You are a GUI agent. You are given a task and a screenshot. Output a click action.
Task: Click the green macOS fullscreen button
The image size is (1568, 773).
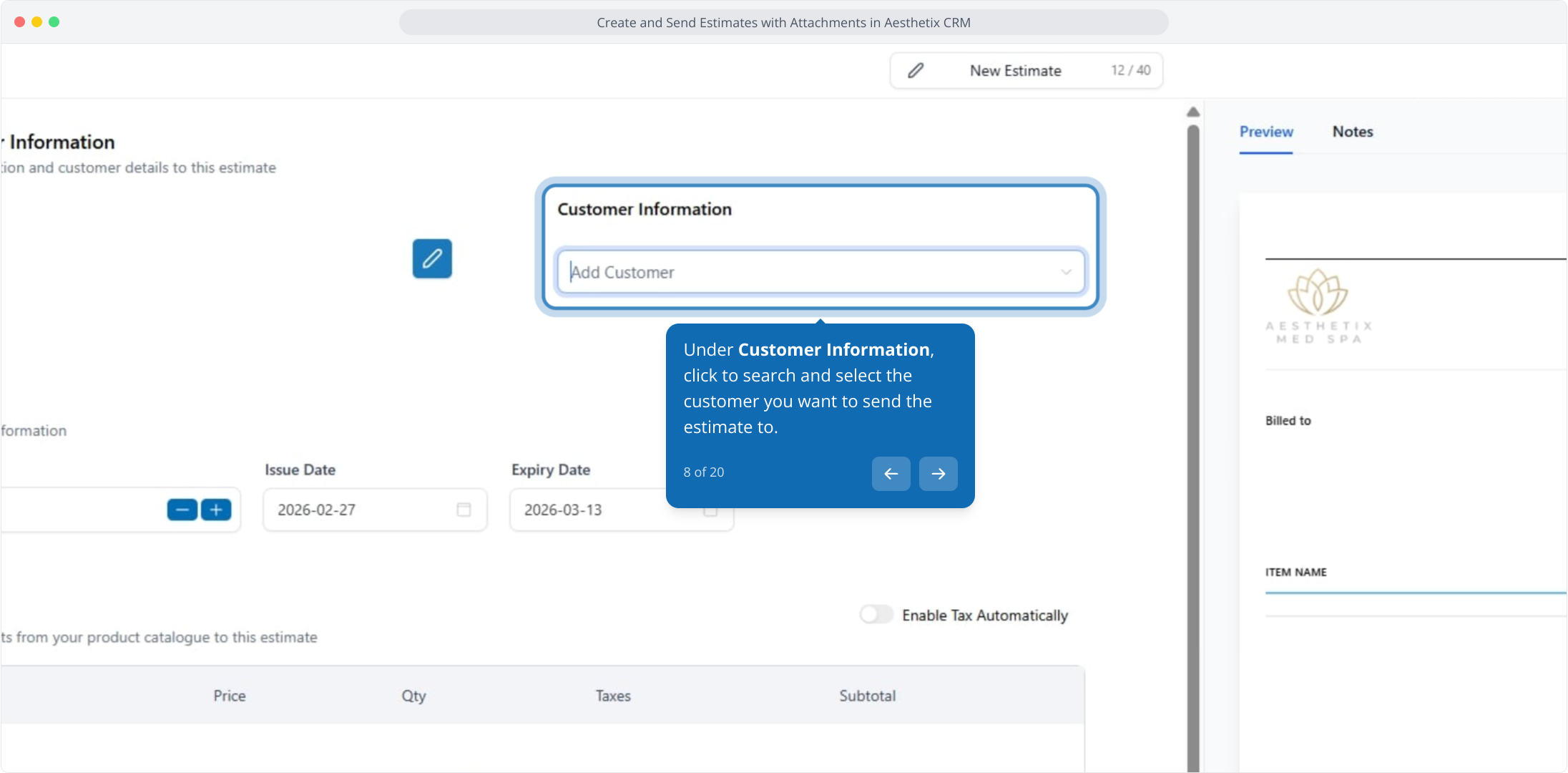54,22
